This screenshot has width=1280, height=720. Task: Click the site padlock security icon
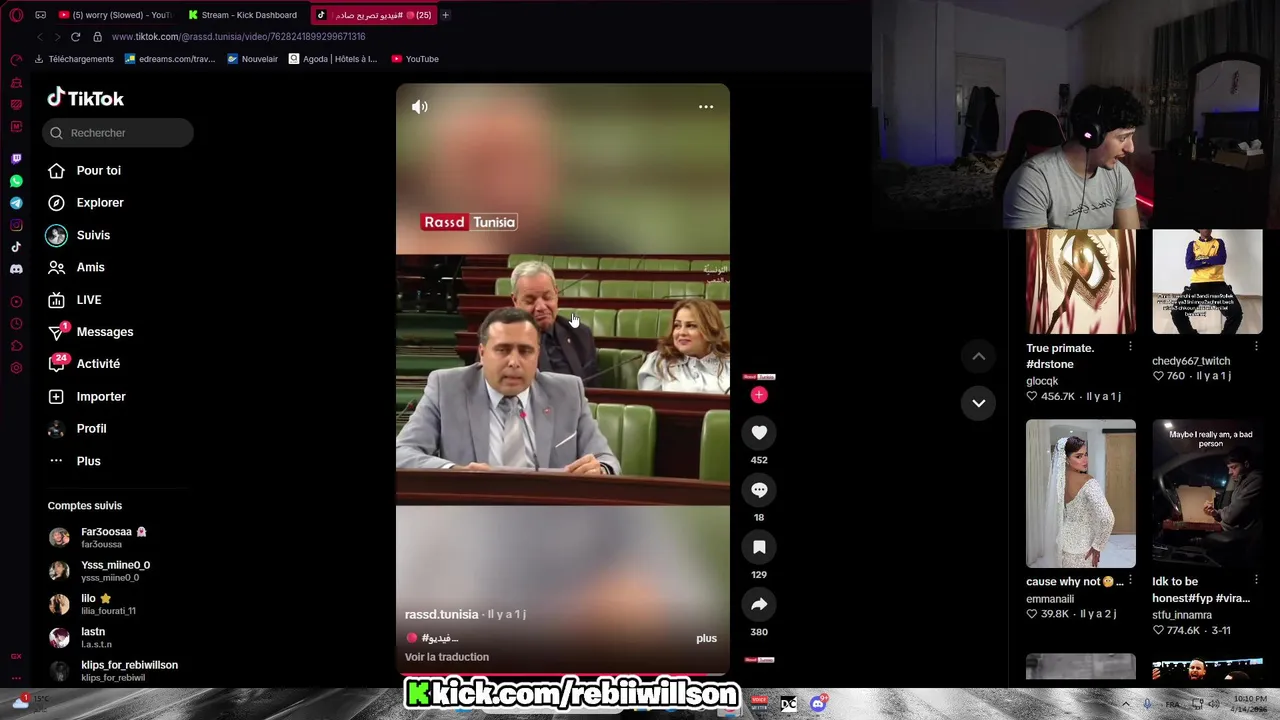[x=97, y=37]
